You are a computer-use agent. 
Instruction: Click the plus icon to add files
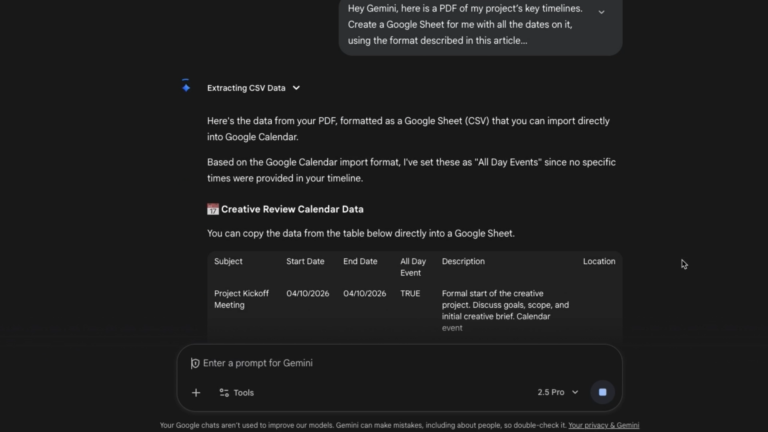196,393
